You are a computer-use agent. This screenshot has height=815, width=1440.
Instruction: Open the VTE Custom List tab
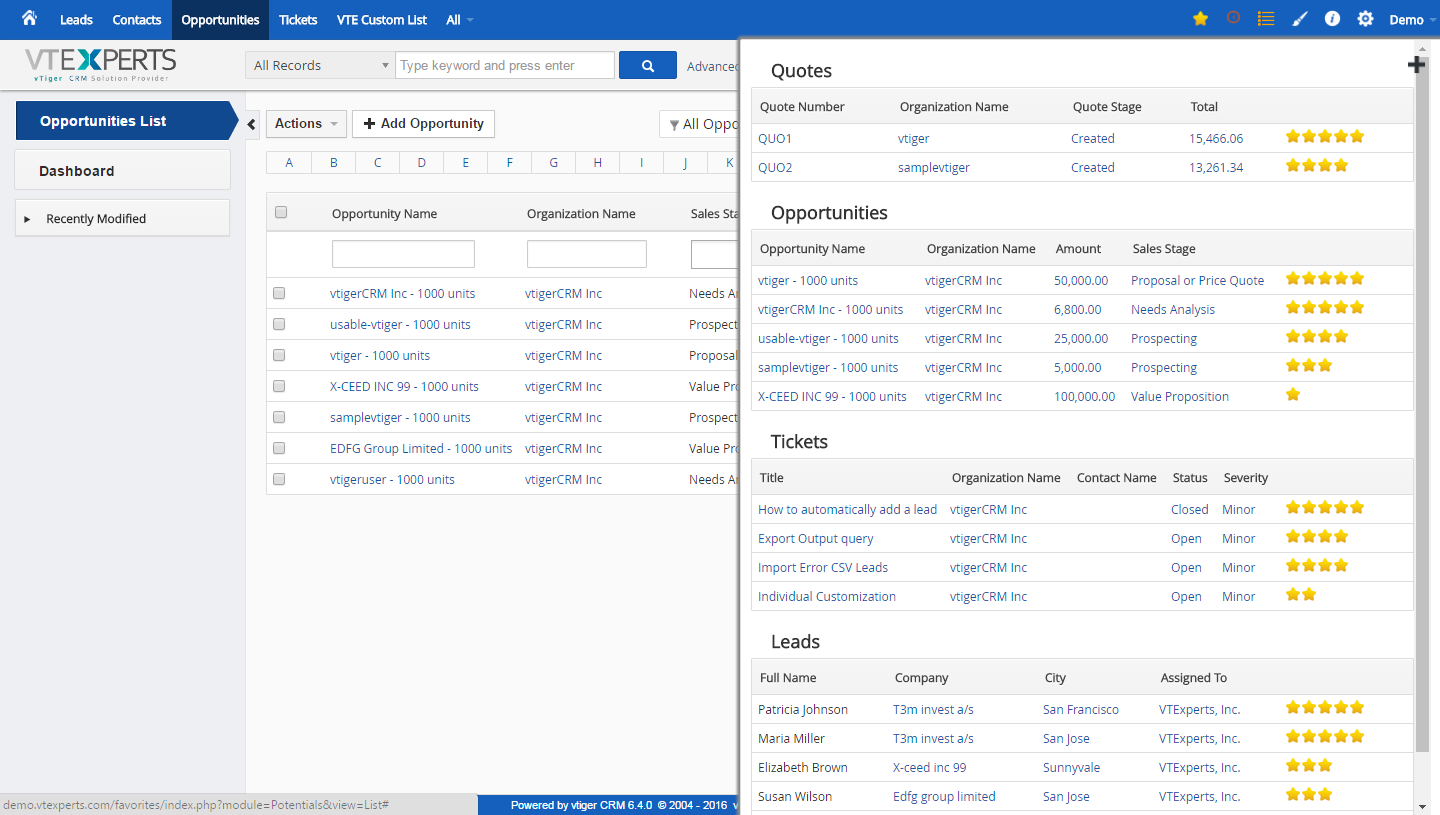(382, 20)
